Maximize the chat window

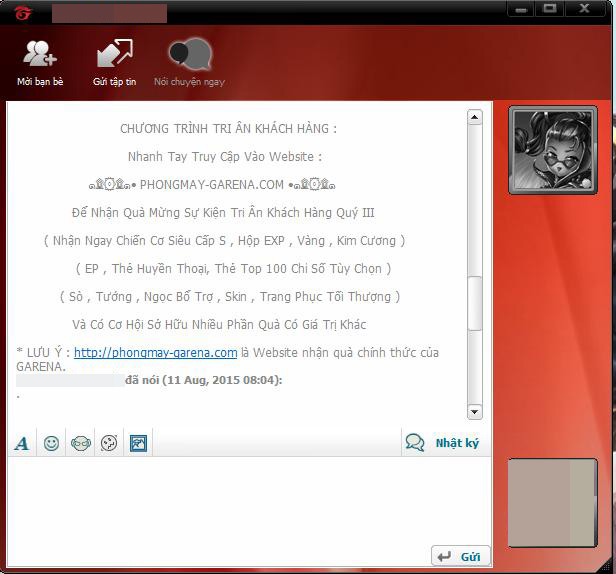[x=550, y=9]
